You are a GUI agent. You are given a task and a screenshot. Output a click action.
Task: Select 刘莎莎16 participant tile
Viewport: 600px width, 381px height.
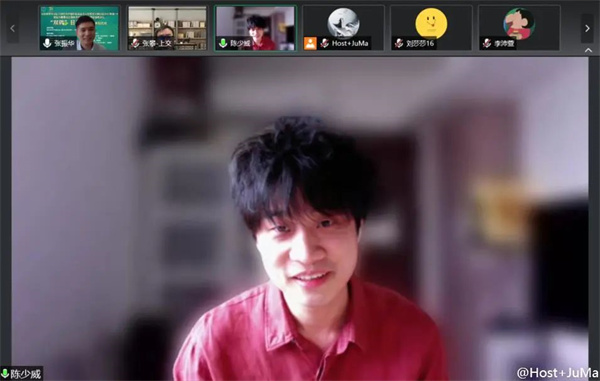click(x=431, y=28)
